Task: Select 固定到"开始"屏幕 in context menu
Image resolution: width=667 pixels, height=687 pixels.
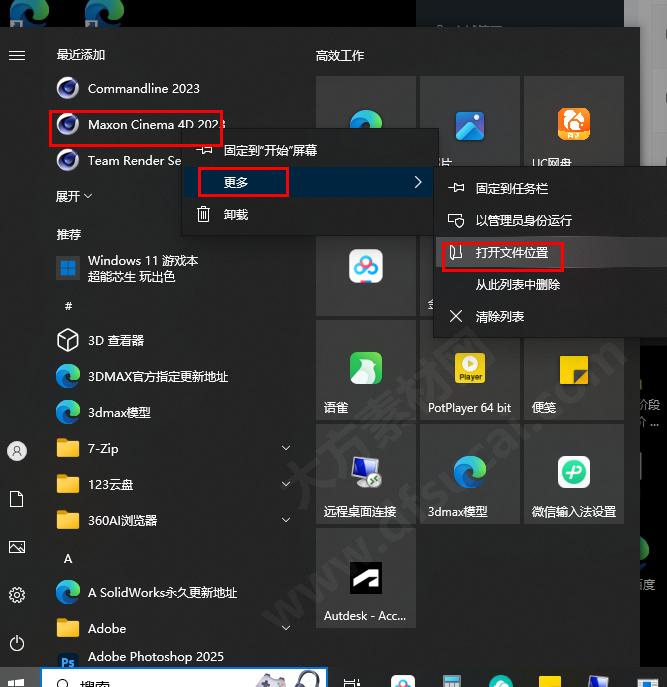Action: pyautogui.click(x=309, y=150)
